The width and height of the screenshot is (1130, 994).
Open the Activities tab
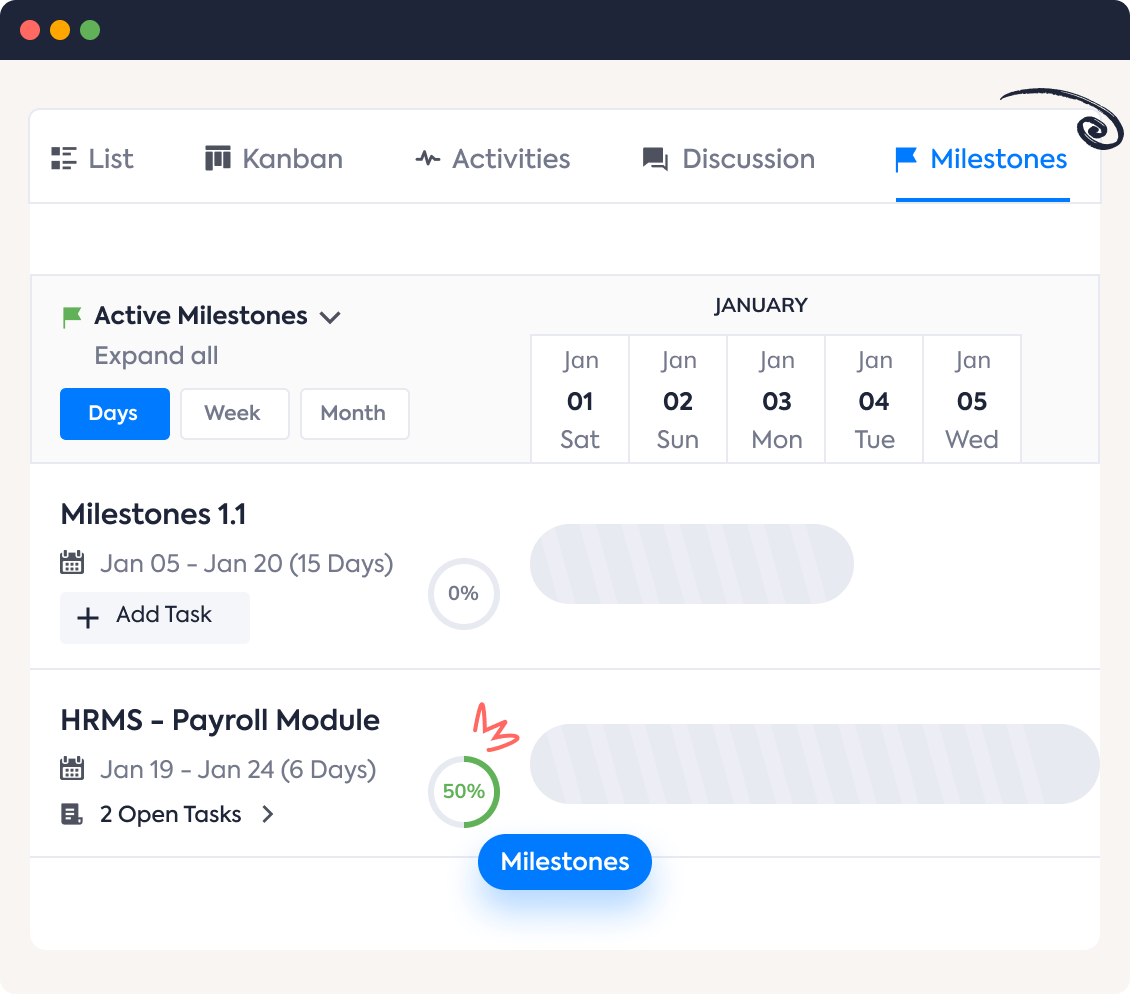pyautogui.click(x=491, y=158)
